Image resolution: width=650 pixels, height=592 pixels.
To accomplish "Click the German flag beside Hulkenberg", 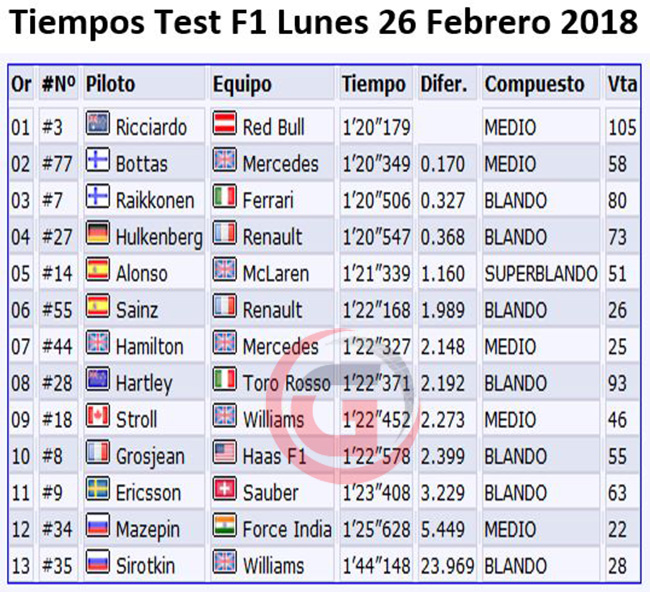I will pos(97,233).
